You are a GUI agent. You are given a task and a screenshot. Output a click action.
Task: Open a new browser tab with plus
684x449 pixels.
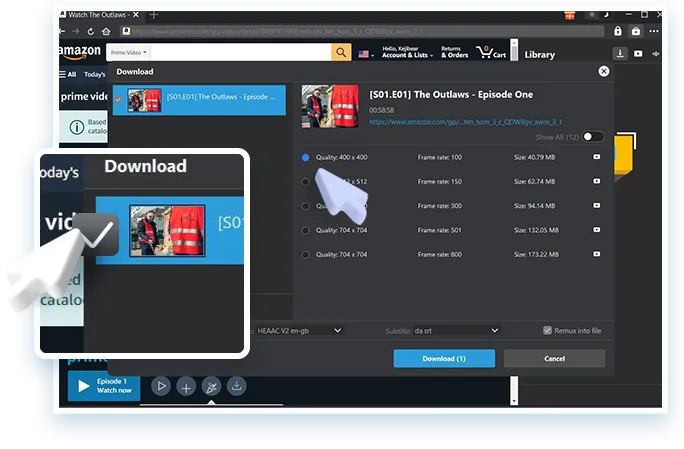[x=154, y=15]
